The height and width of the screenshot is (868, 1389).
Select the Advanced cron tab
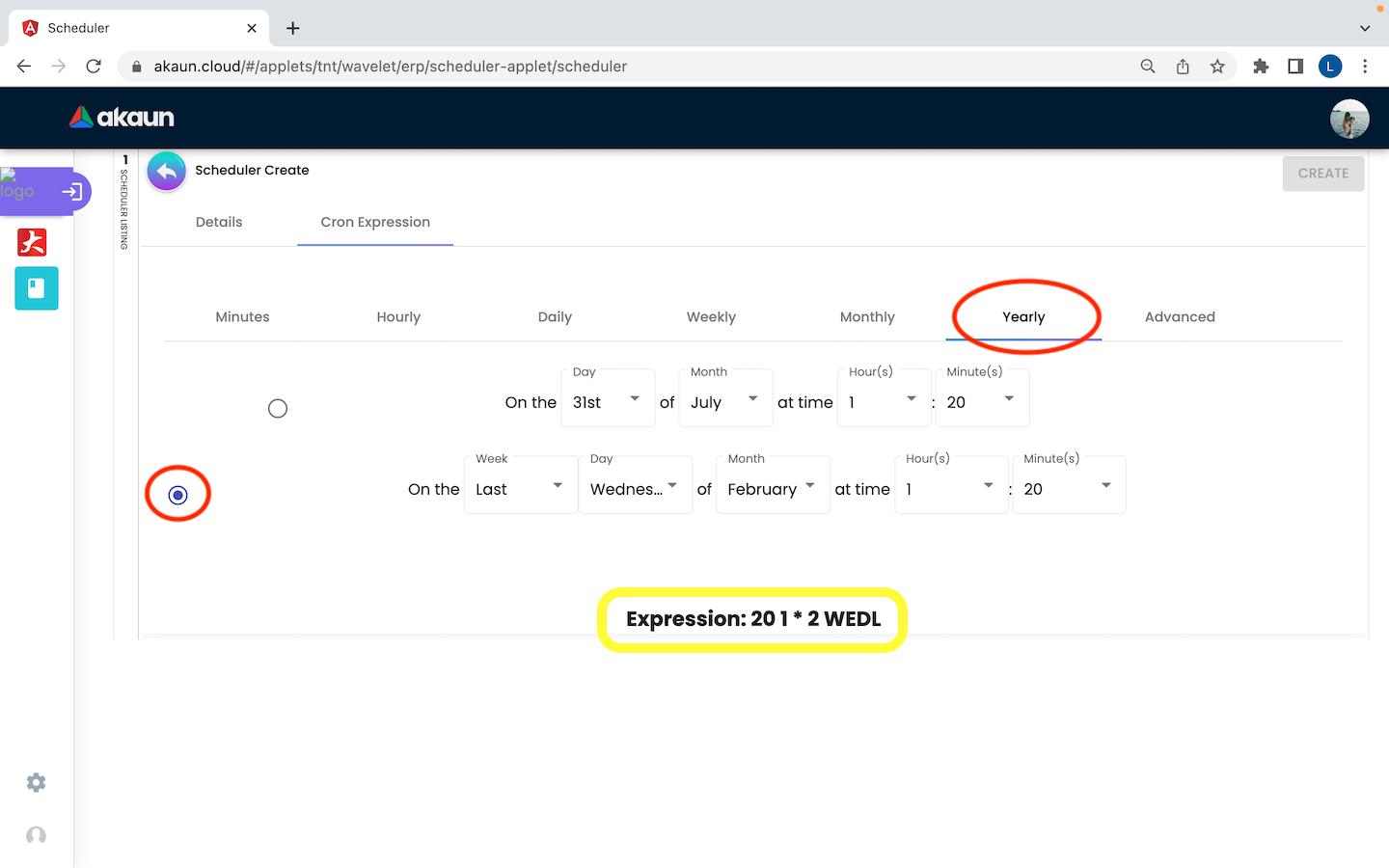point(1179,316)
